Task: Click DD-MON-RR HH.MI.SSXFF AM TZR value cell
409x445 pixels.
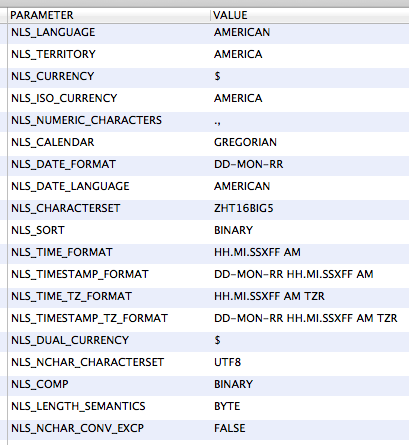Action: click(310, 318)
